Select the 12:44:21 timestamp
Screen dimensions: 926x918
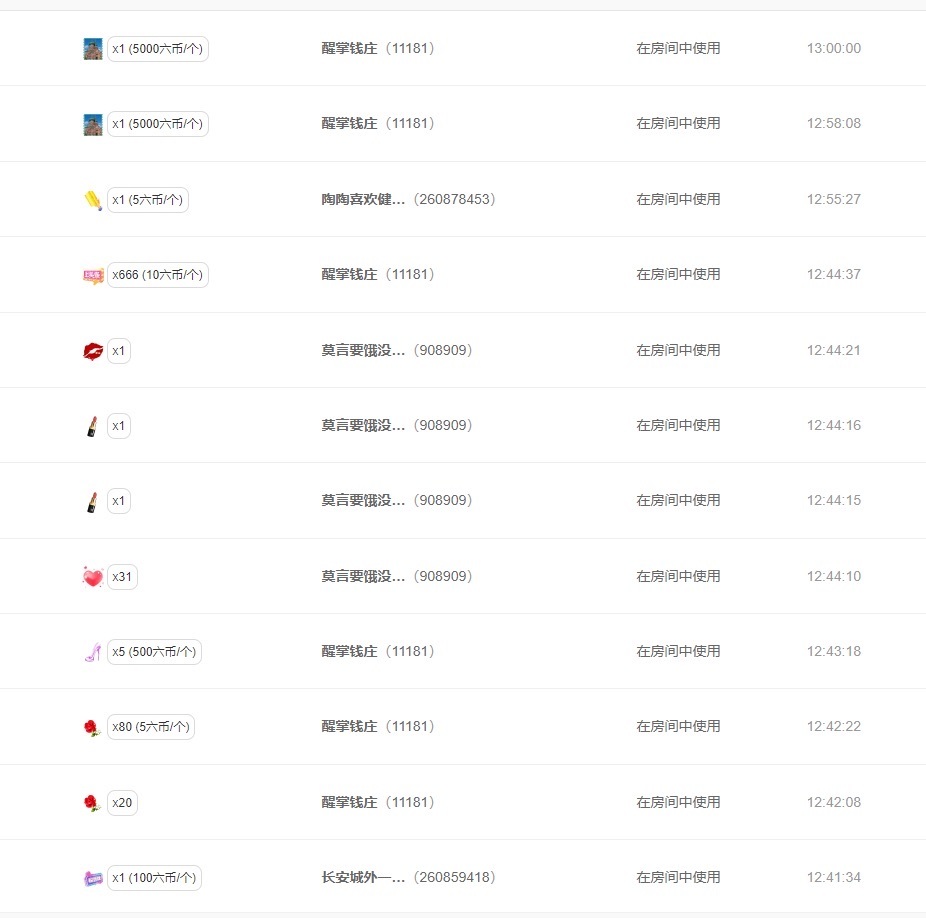point(834,350)
